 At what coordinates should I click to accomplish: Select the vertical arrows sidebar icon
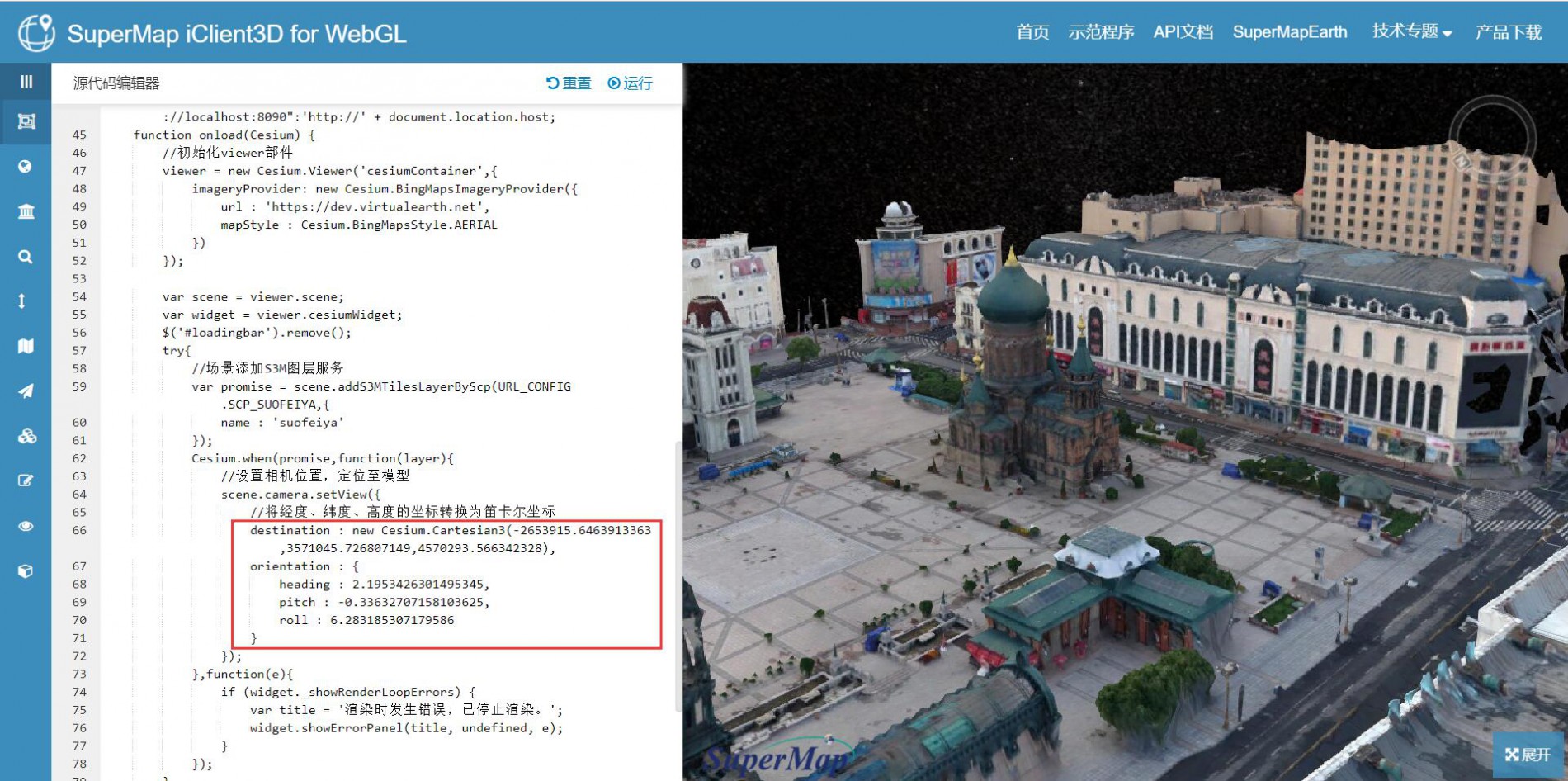tap(22, 301)
